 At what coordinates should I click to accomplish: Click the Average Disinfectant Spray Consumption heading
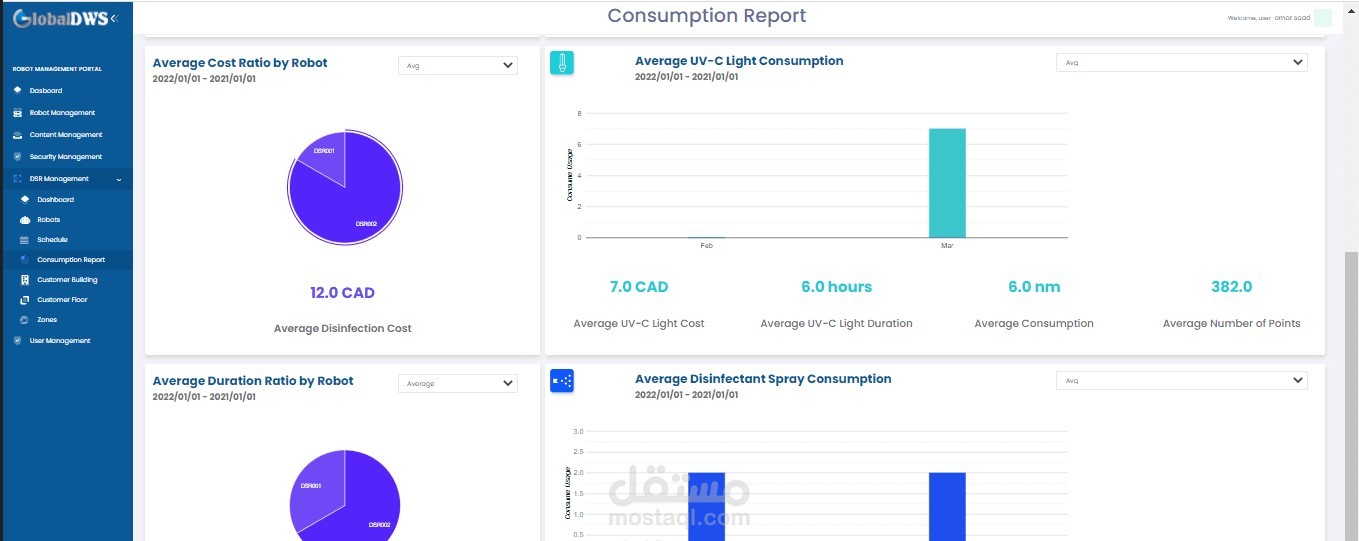coord(763,379)
